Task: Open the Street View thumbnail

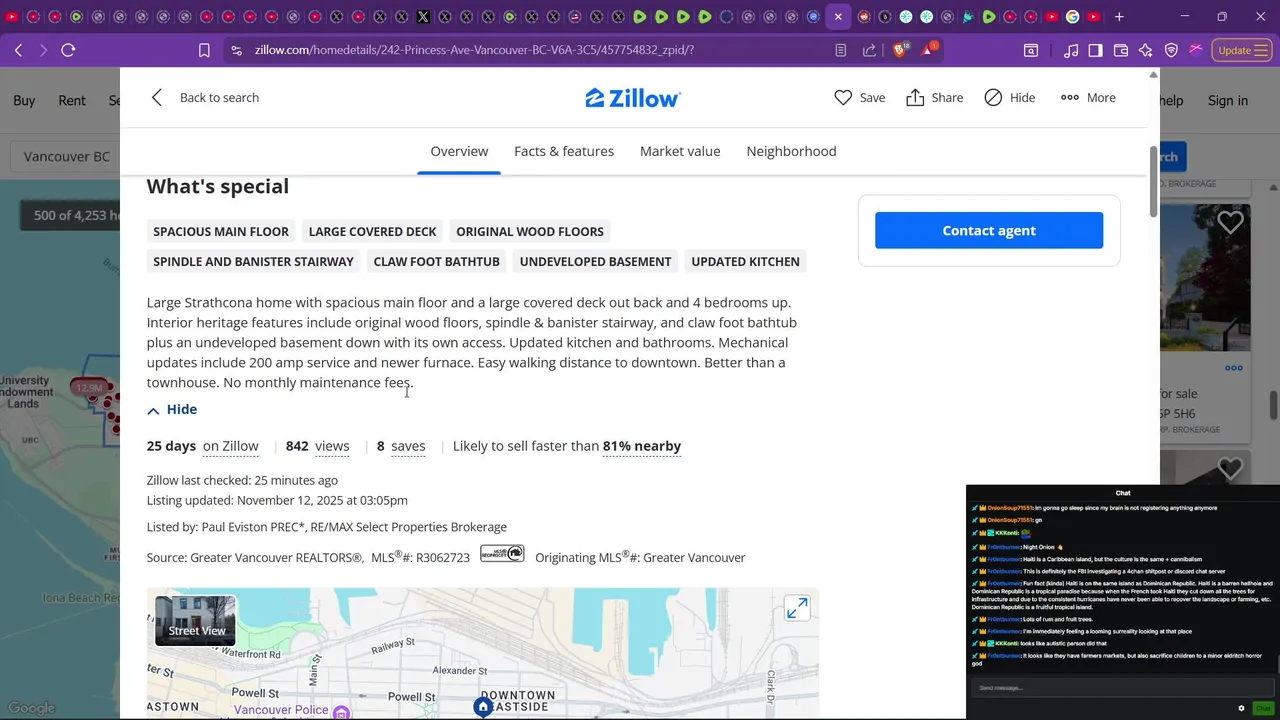Action: [195, 620]
